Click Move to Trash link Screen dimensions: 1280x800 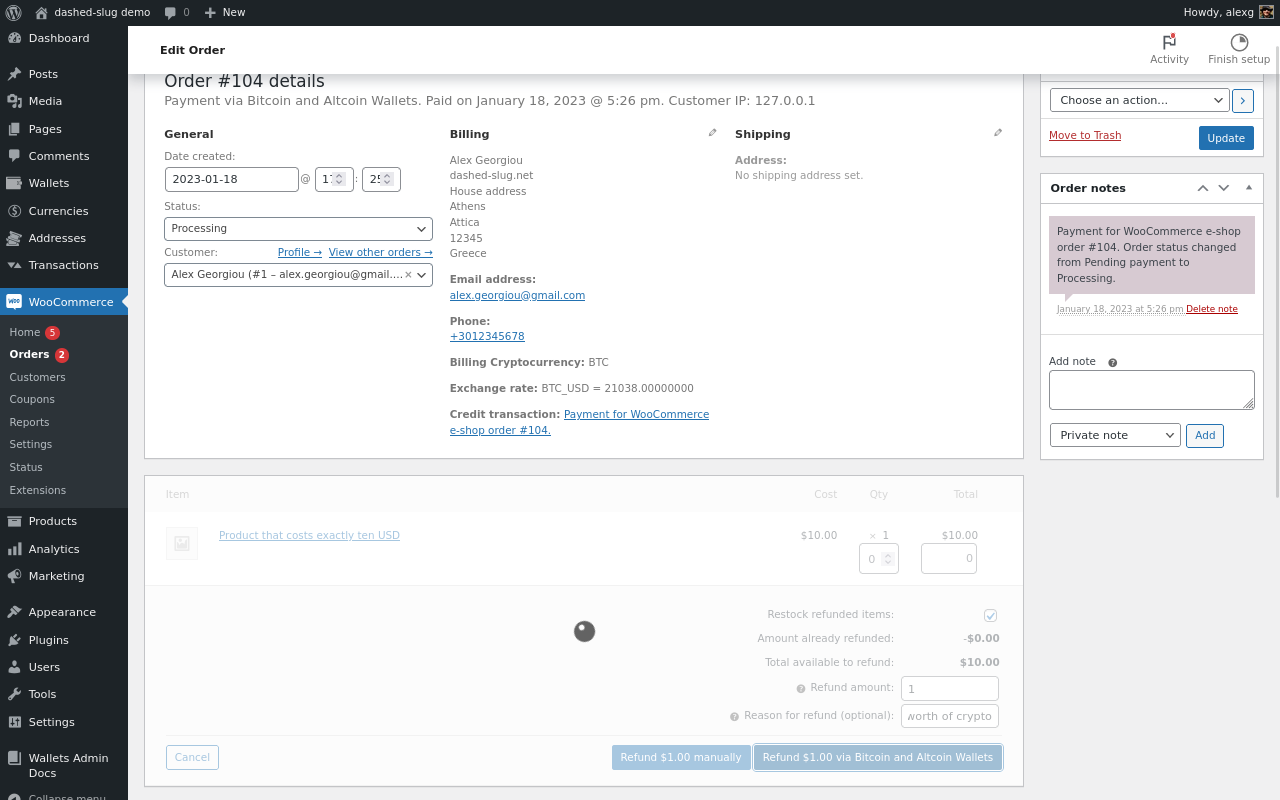1085,136
